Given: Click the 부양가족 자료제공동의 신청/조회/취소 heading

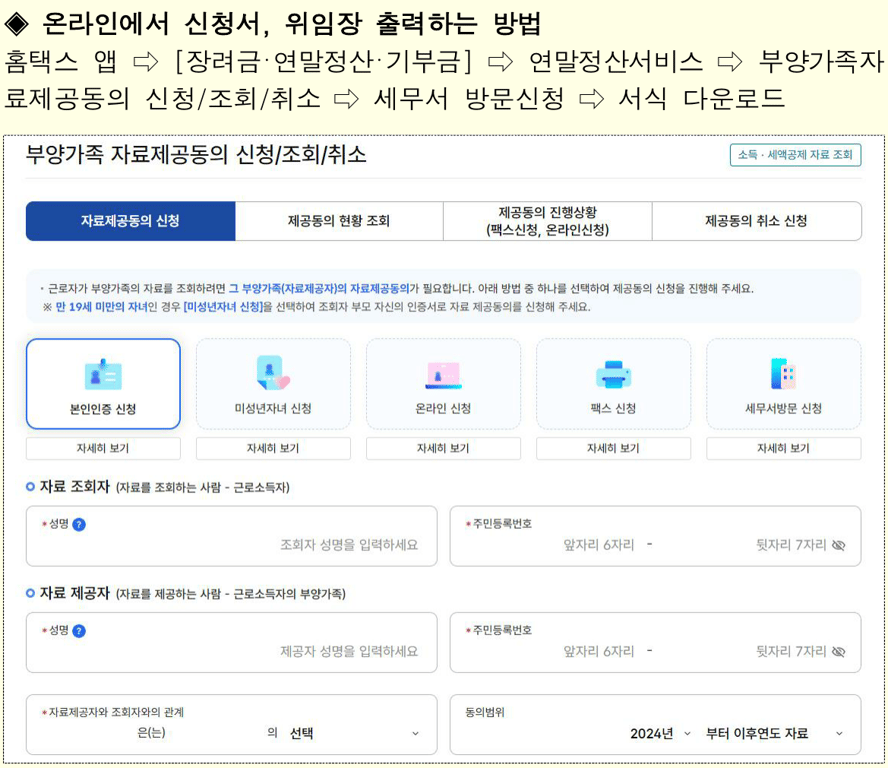Looking at the screenshot, I should 196,155.
